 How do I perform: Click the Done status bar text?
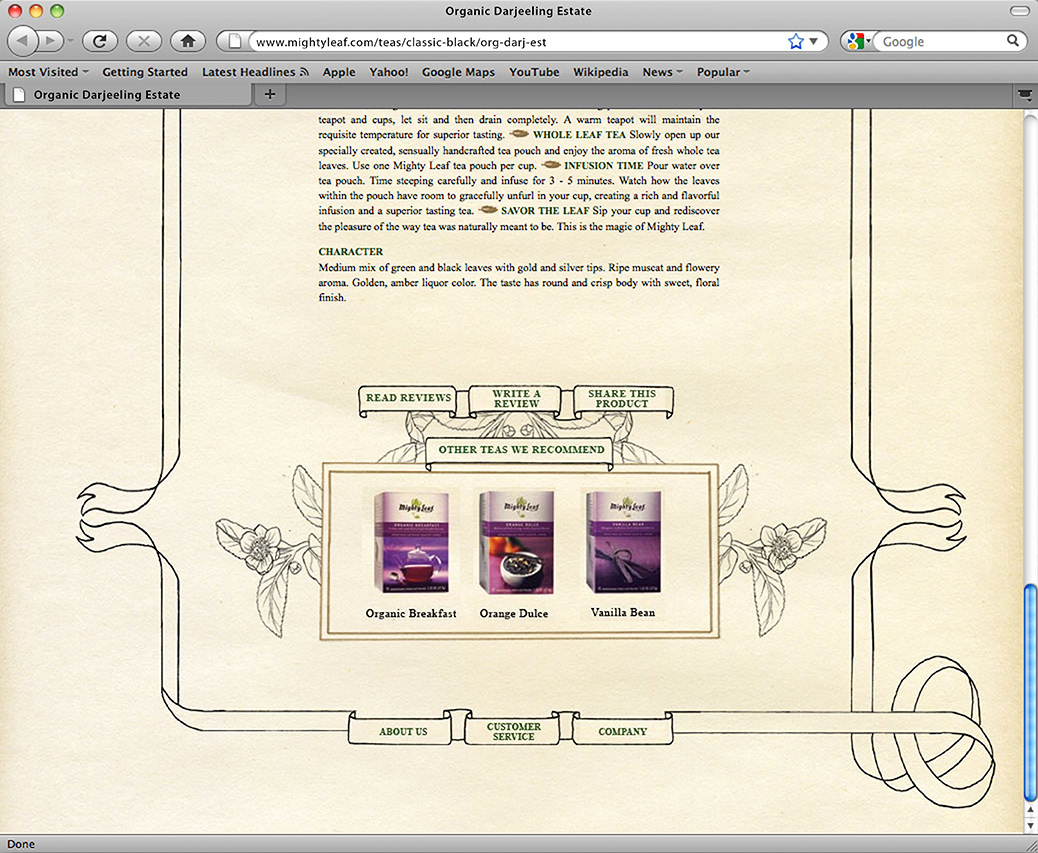[21, 844]
